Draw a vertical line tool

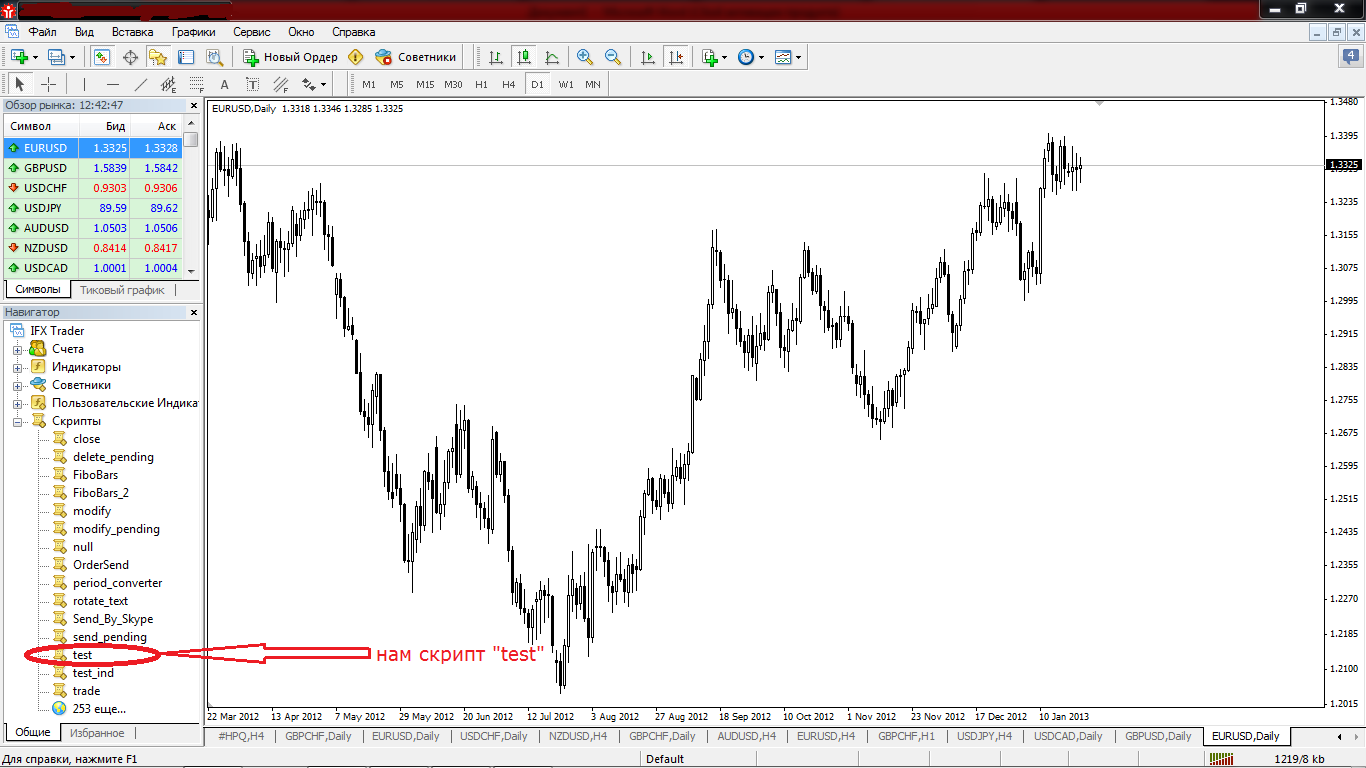point(84,85)
